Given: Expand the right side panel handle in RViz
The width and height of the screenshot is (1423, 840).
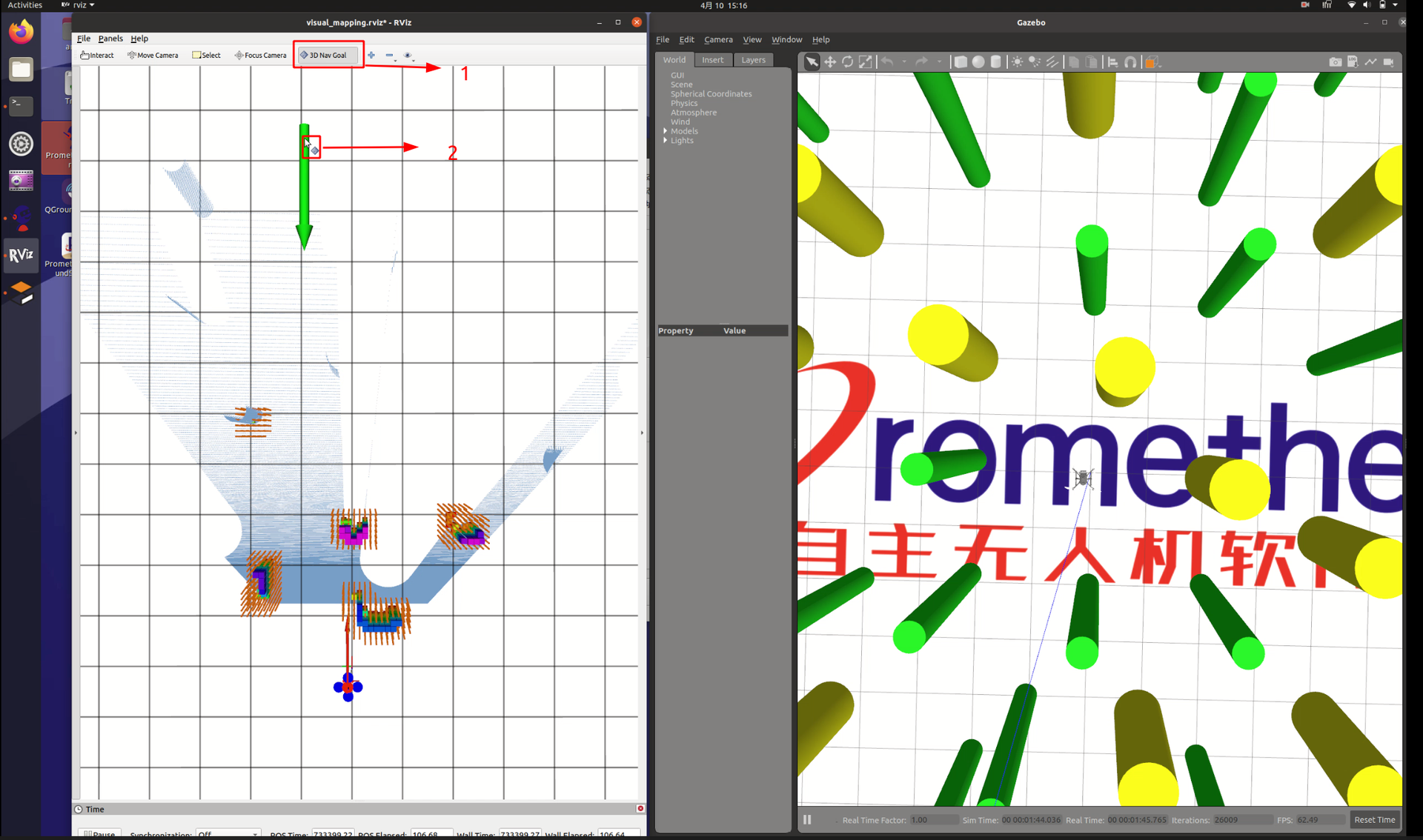Looking at the screenshot, I should point(642,433).
